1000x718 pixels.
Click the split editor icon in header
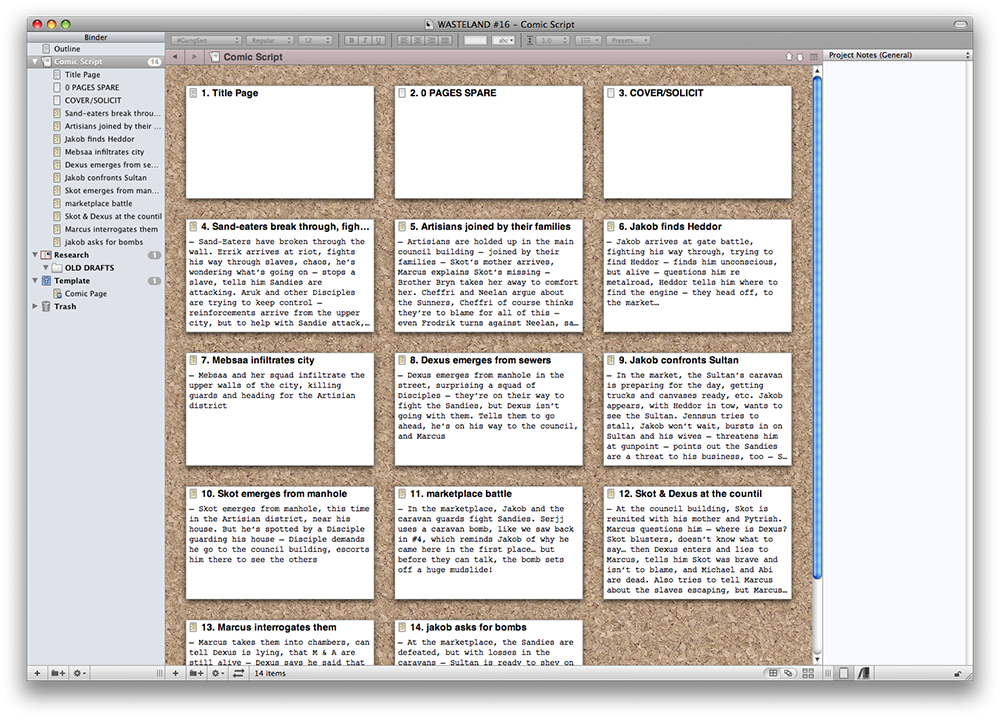pyautogui.click(x=810, y=58)
